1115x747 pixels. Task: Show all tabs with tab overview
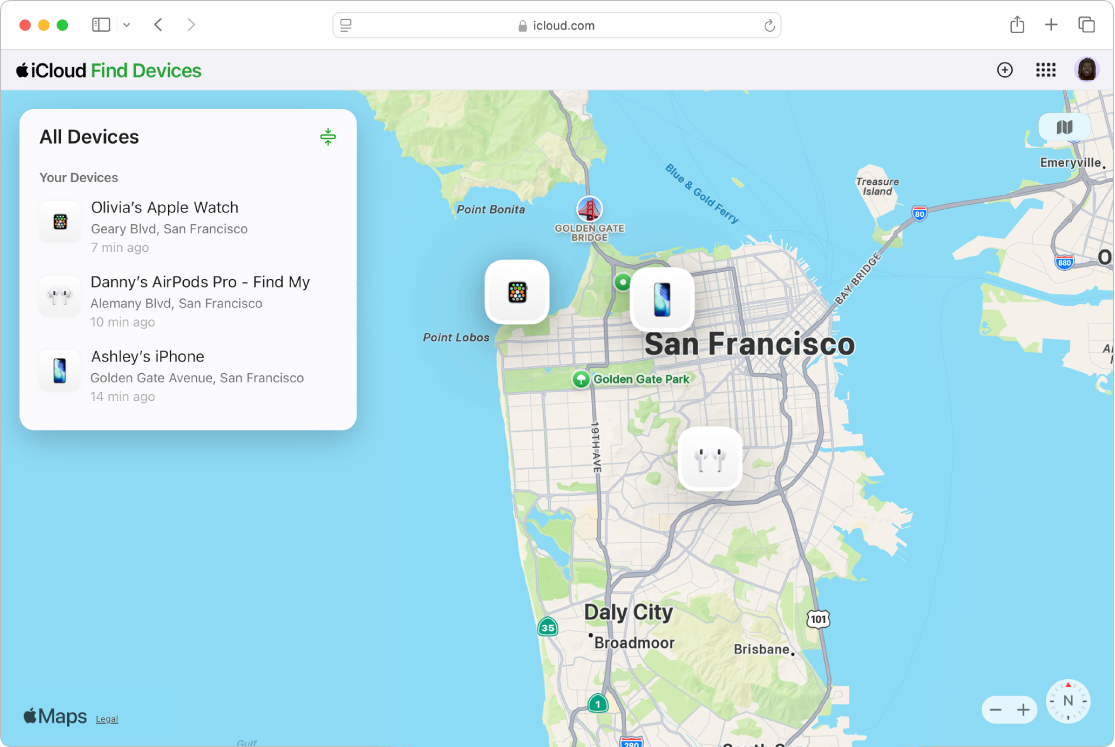[1087, 24]
